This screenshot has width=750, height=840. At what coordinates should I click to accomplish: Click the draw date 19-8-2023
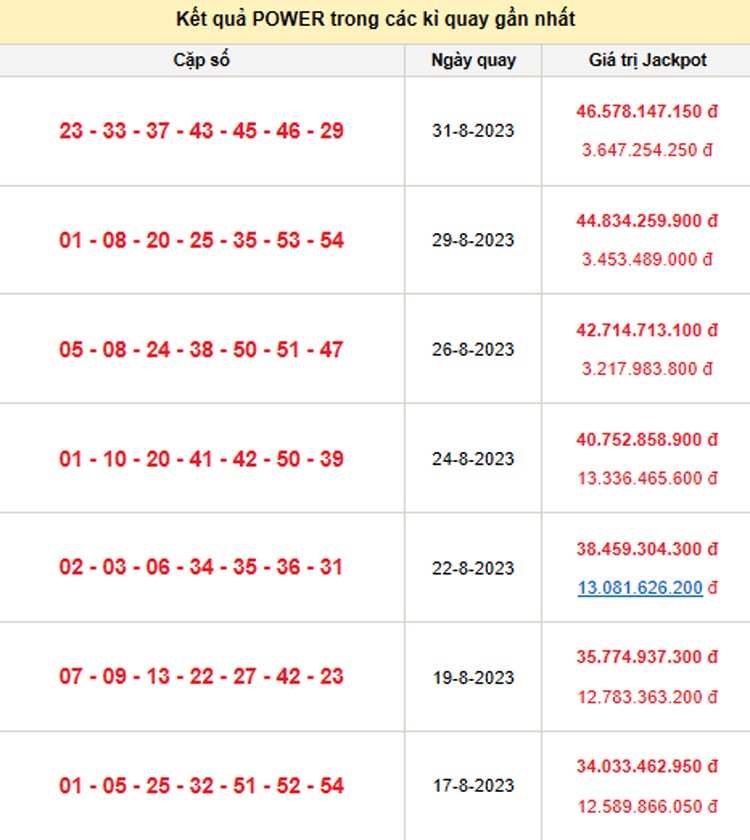point(473,677)
